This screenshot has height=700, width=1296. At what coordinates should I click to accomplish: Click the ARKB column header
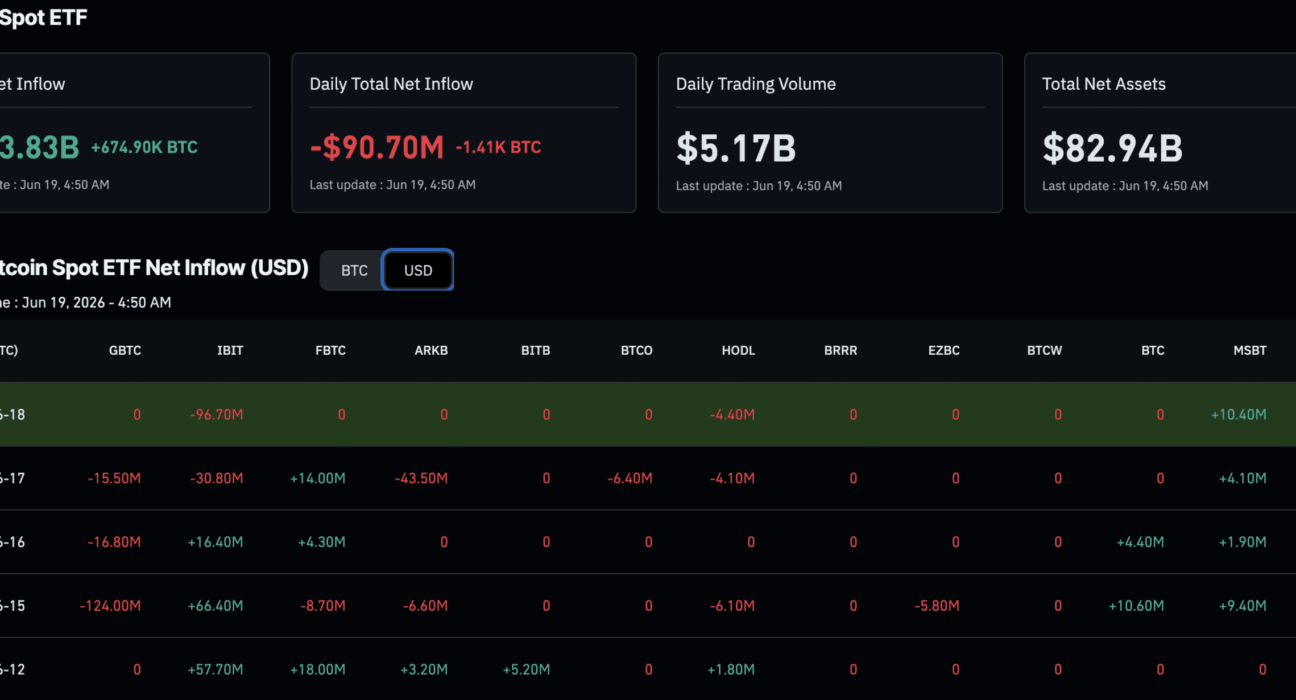[431, 351]
